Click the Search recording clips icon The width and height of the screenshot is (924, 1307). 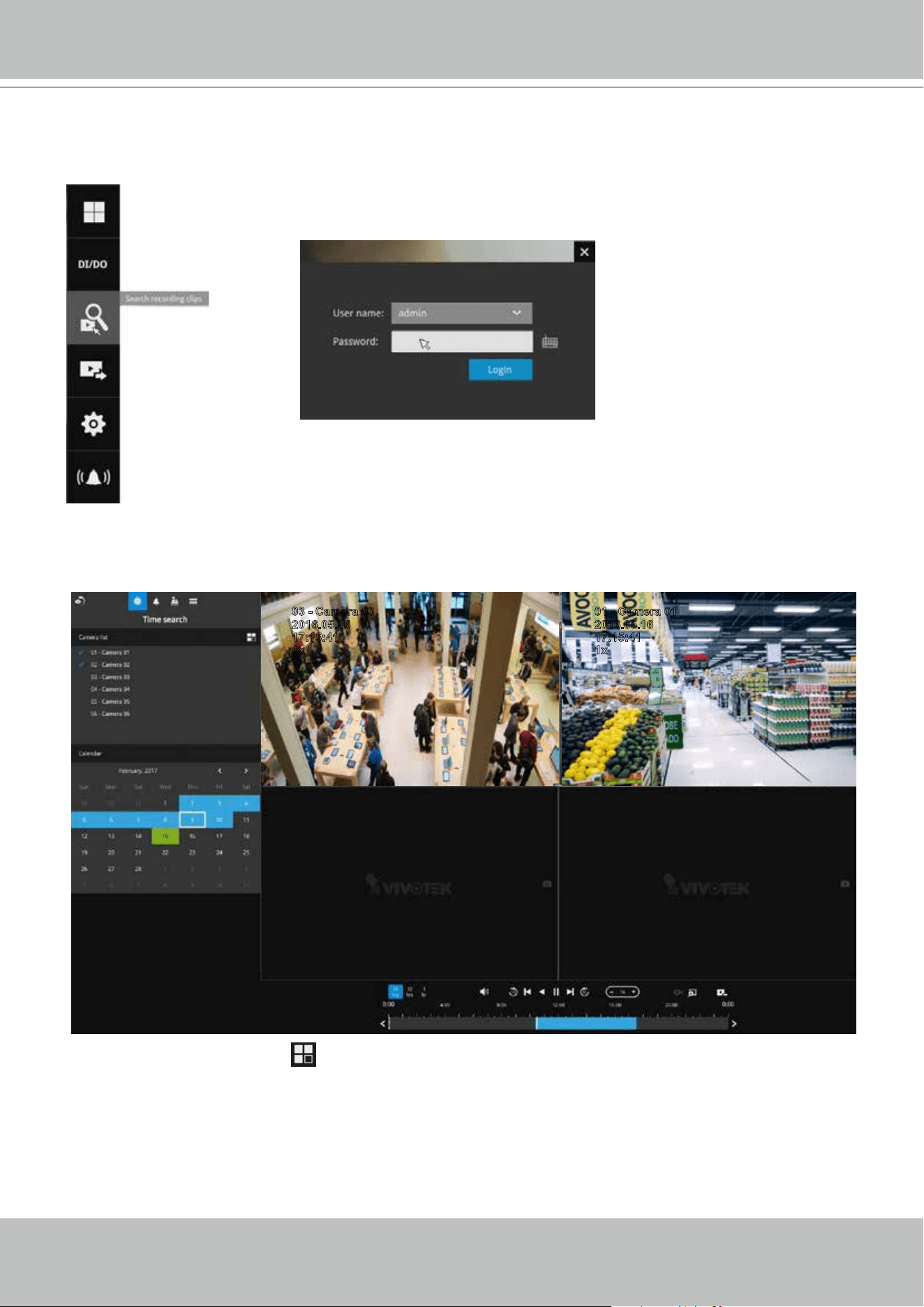click(94, 318)
